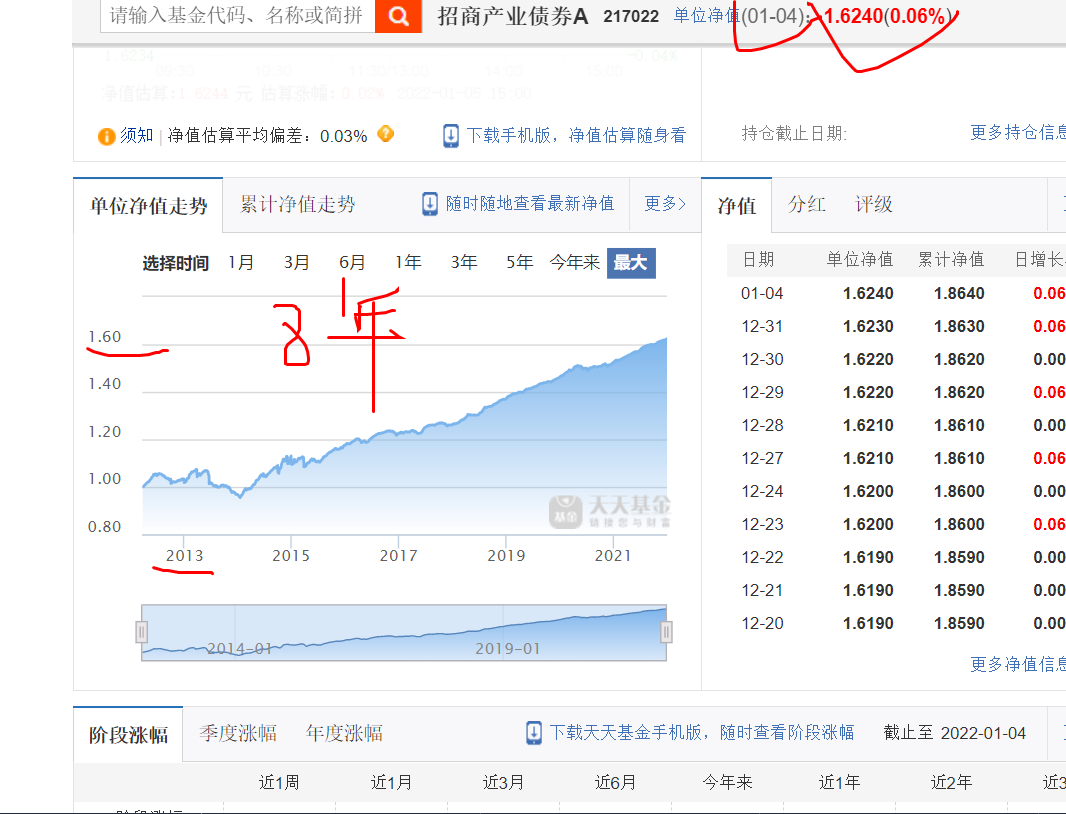
Task: Click phone icon beside 下载天天基金手机版
Action: tap(534, 733)
